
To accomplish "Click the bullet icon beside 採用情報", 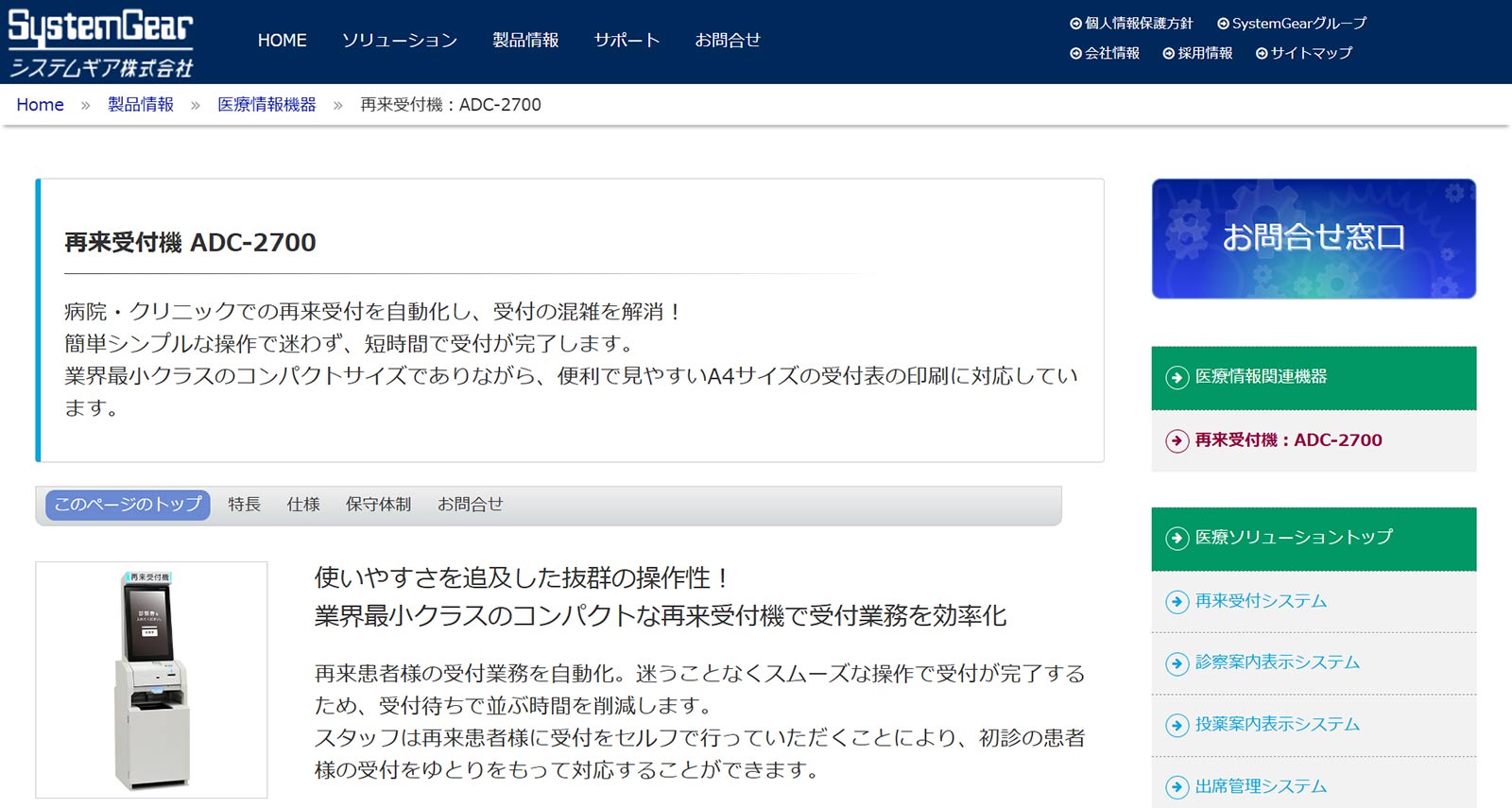I will click(x=1169, y=54).
